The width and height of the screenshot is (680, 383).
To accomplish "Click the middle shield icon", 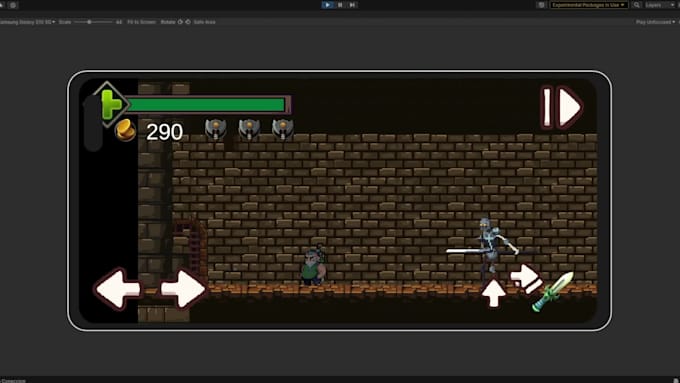I will click(249, 129).
